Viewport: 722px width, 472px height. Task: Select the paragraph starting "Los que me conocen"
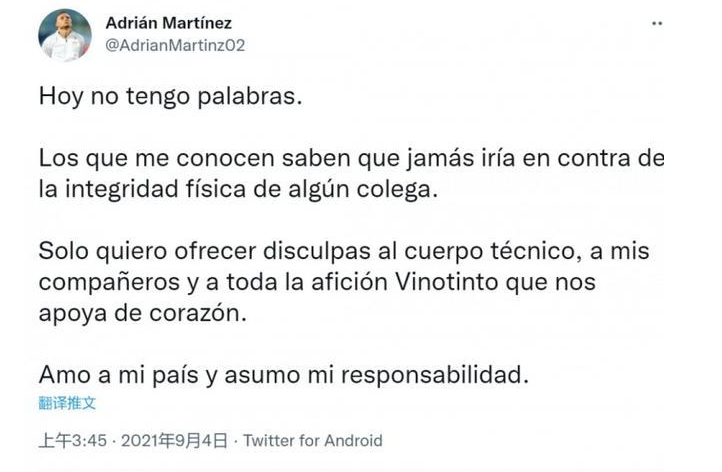click(x=352, y=174)
